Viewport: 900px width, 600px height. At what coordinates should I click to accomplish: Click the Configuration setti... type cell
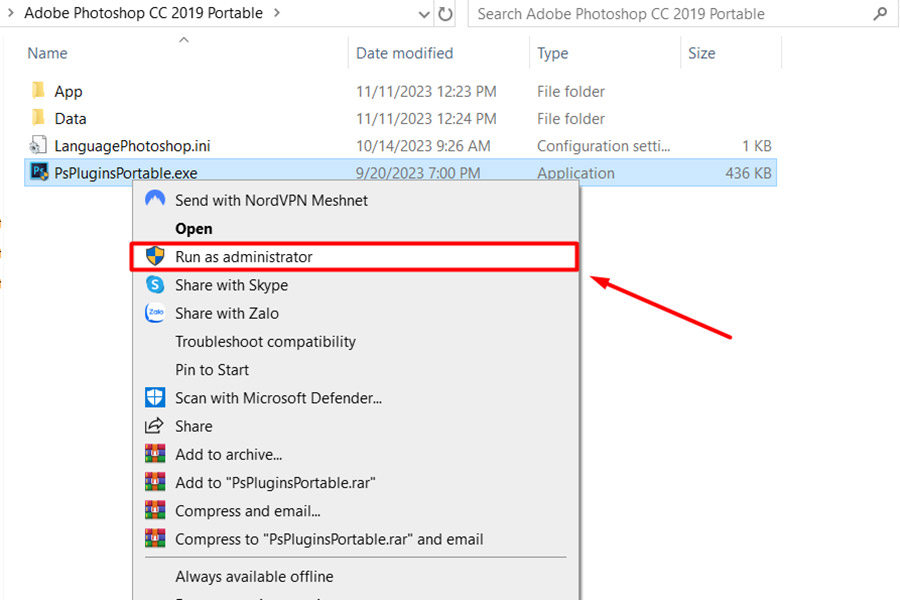point(603,146)
